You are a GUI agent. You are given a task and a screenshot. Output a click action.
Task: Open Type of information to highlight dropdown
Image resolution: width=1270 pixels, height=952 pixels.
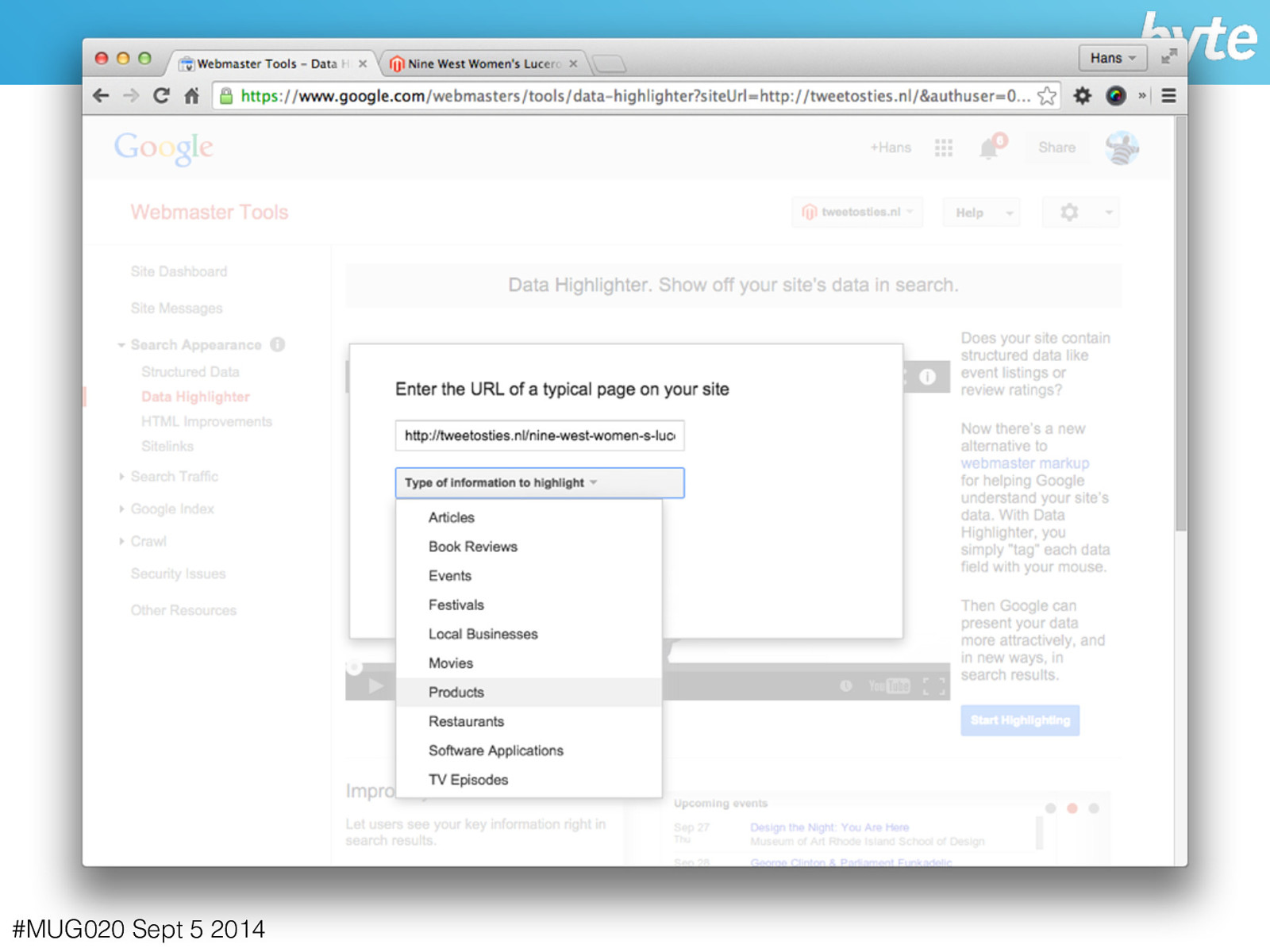point(540,482)
